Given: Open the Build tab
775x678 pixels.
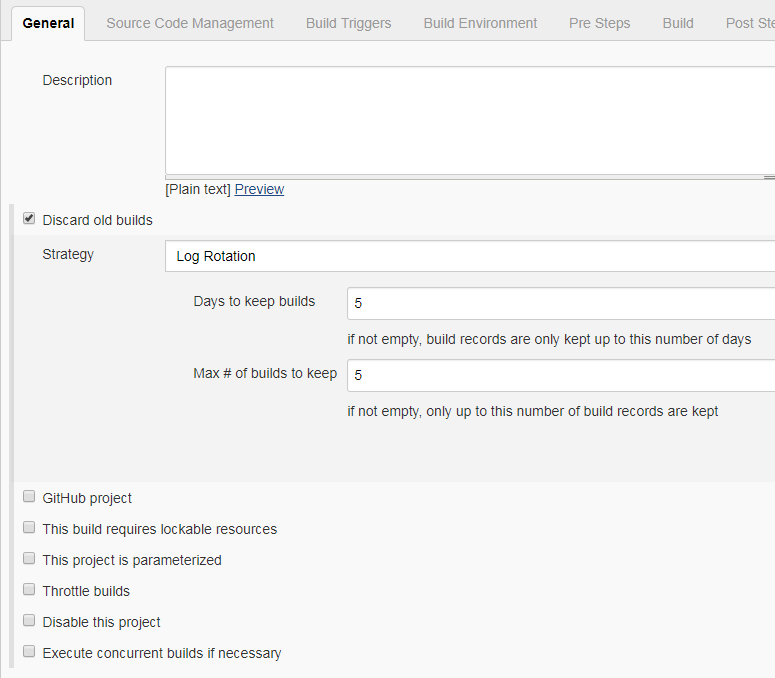Looking at the screenshot, I should pyautogui.click(x=677, y=23).
